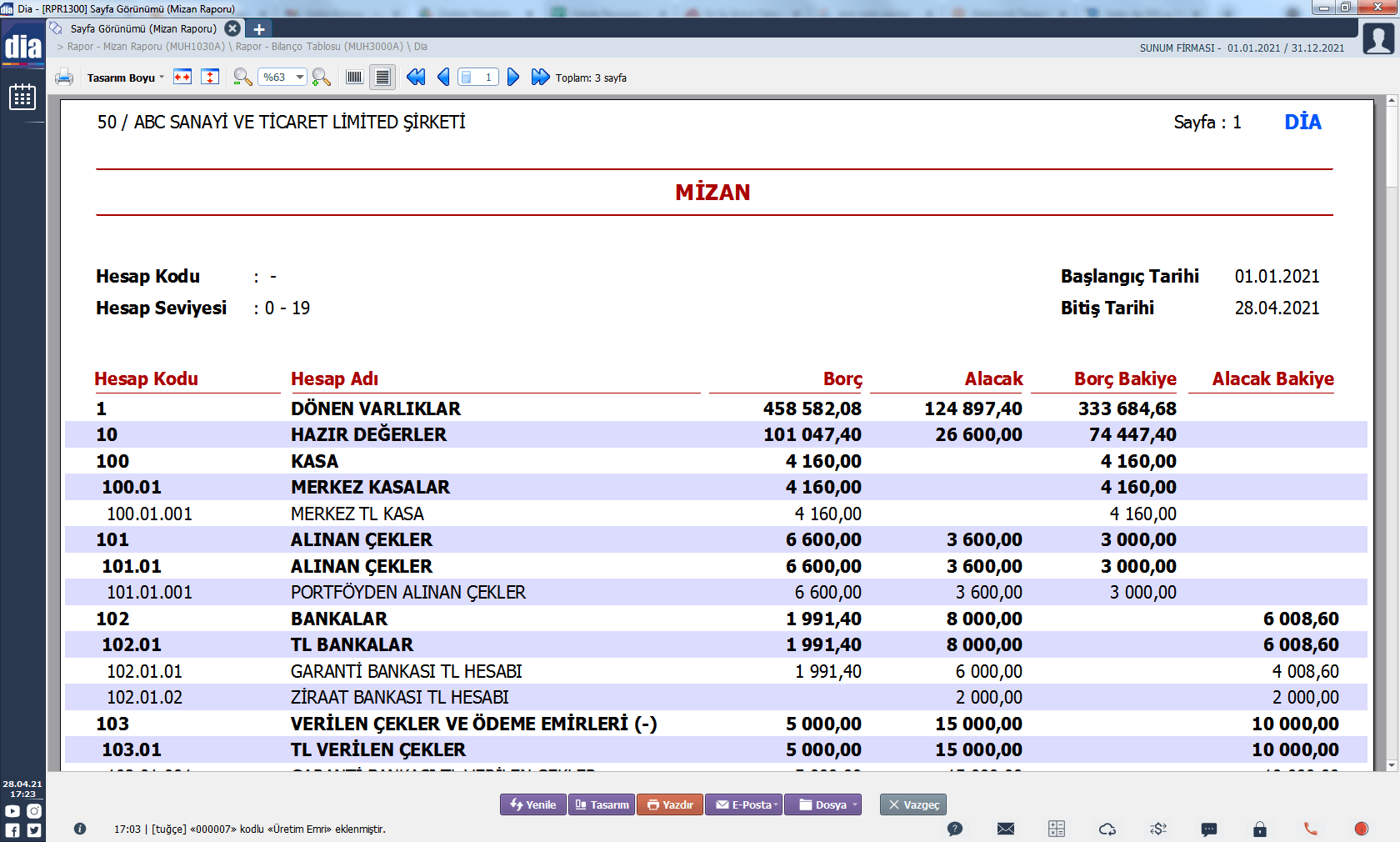The image size is (1400, 842).
Task: Open the mail envelope icon in status bar
Action: [x=1006, y=829]
